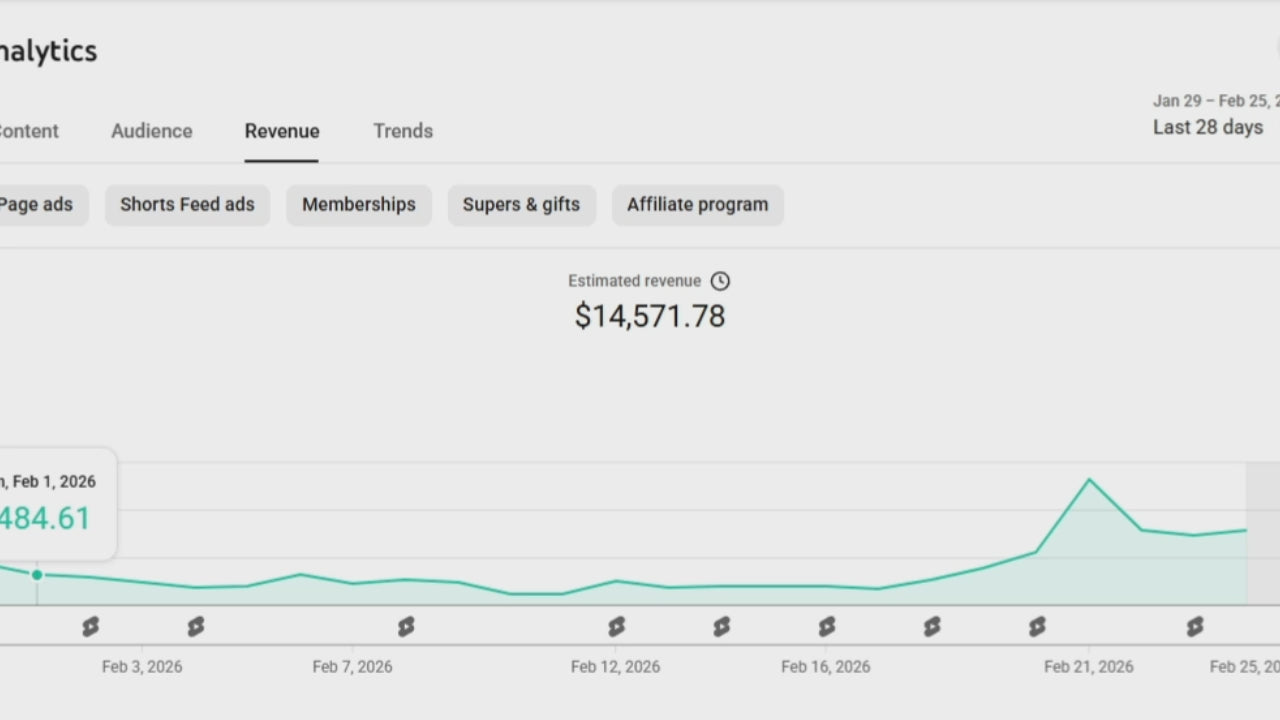Click the Affiliate program chip

tap(698, 205)
